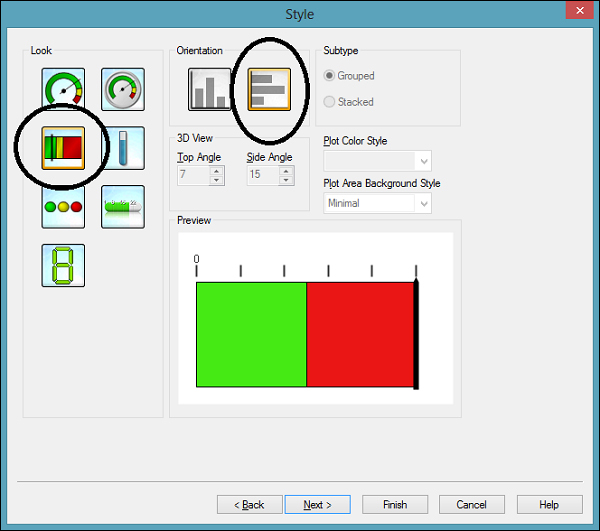Click the red section of the preview gauge

tap(360, 335)
